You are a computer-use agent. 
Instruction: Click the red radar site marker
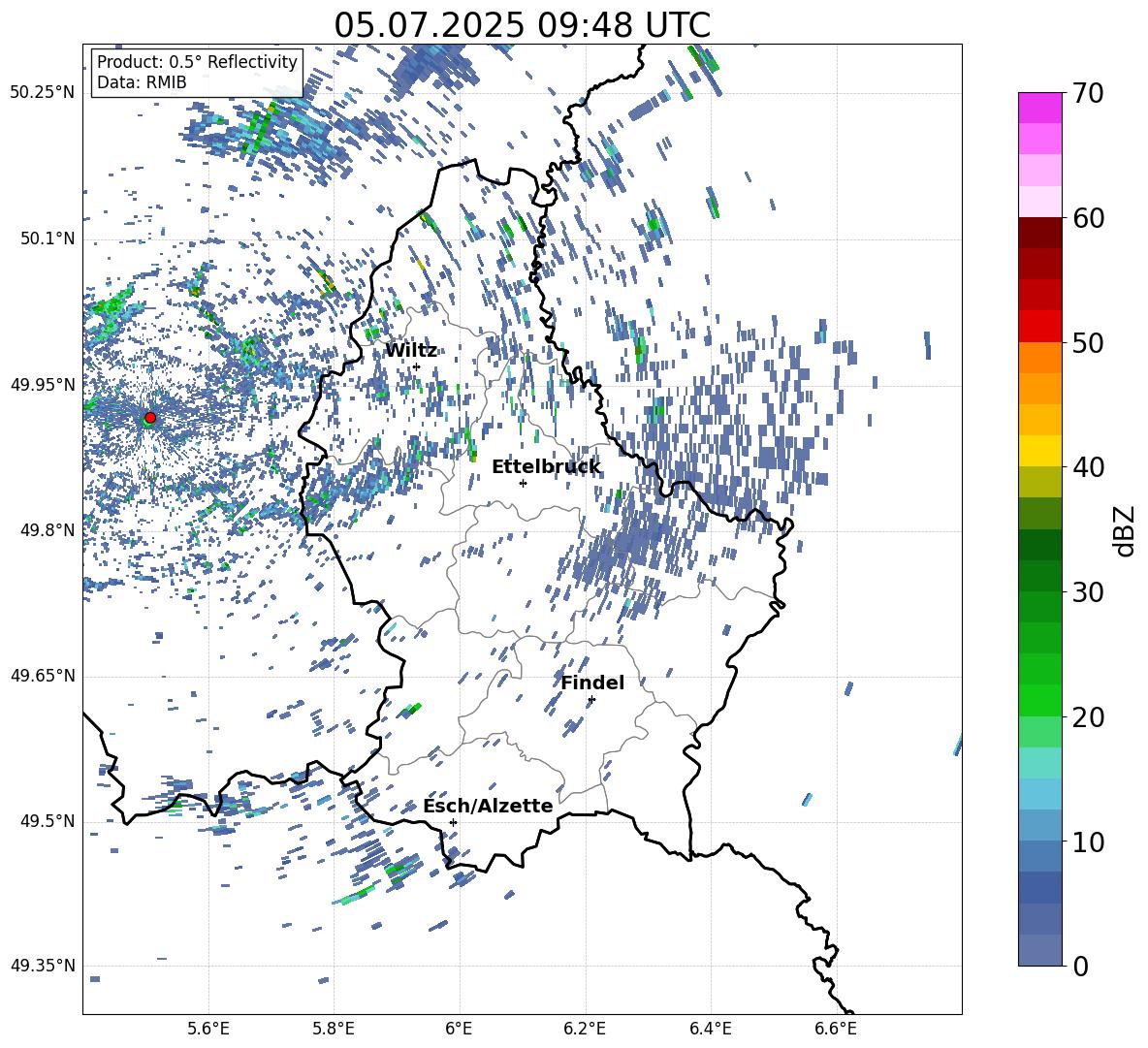[150, 418]
